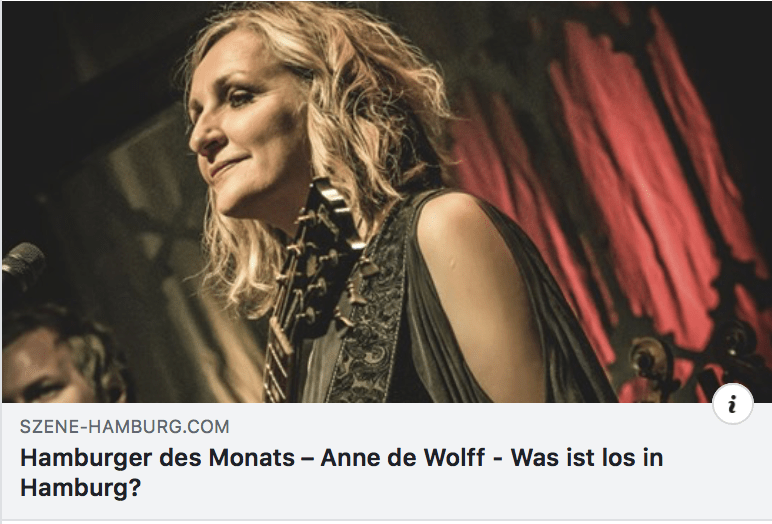Viewport: 772px width, 524px height.
Task: Click the SZENE-HAMBURG.COM source domain
Action: click(x=125, y=426)
